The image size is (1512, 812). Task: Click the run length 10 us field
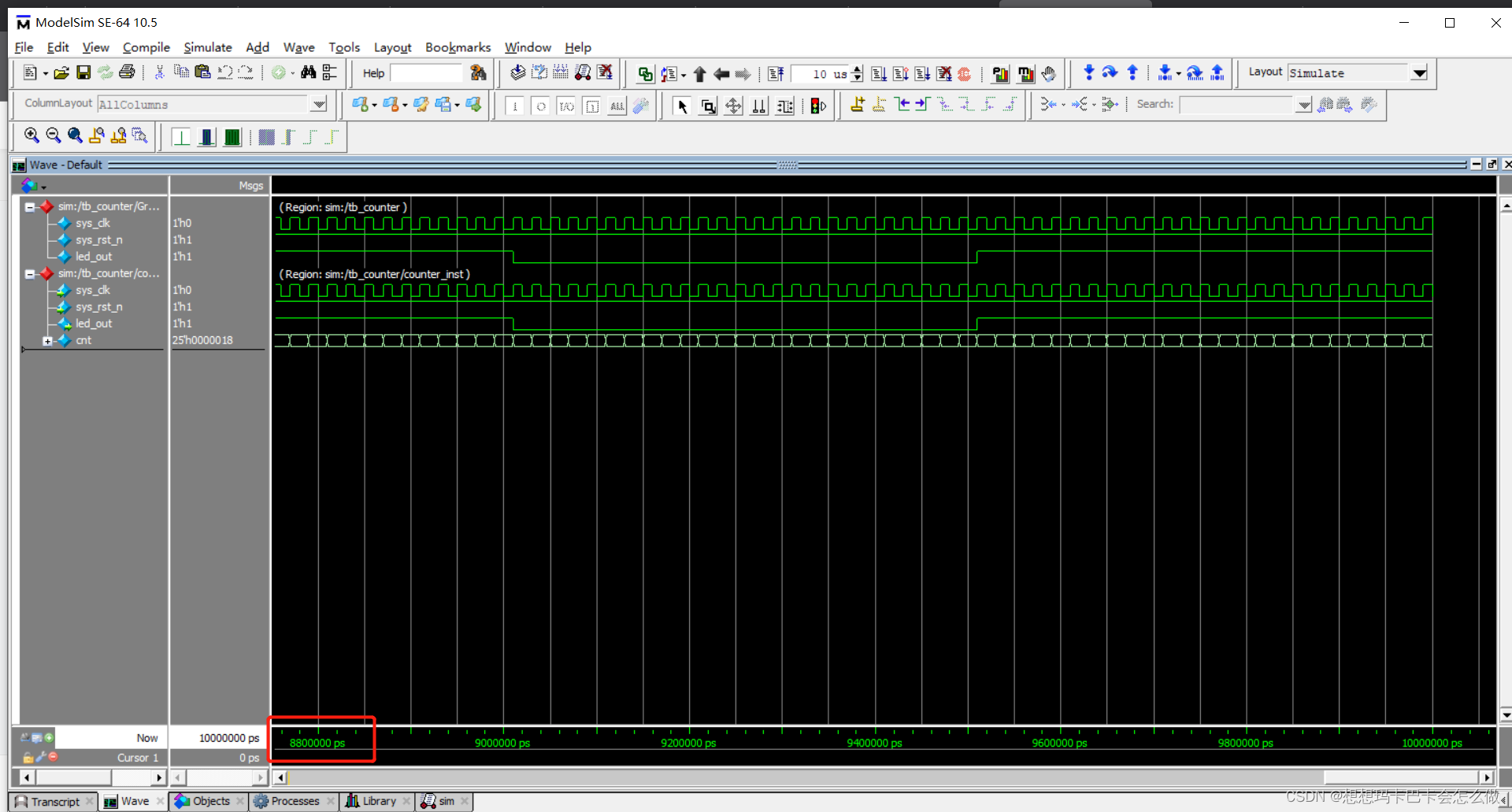[x=820, y=74]
